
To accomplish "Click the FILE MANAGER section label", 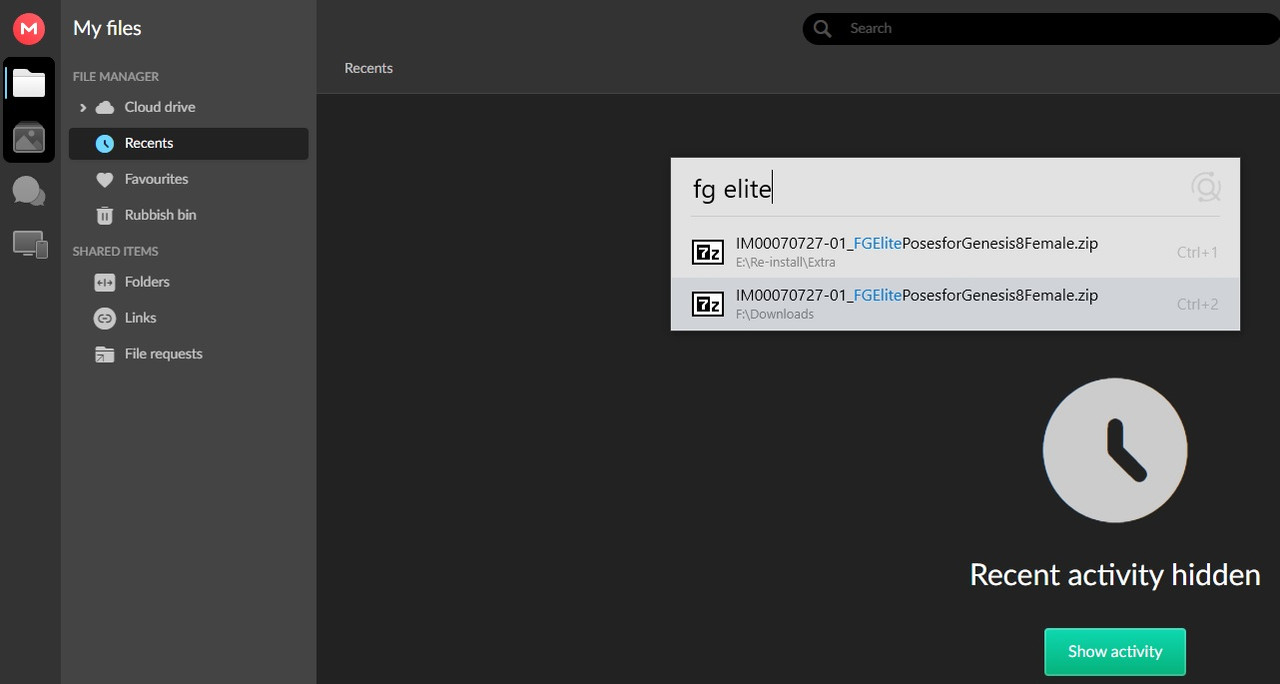I will (116, 76).
